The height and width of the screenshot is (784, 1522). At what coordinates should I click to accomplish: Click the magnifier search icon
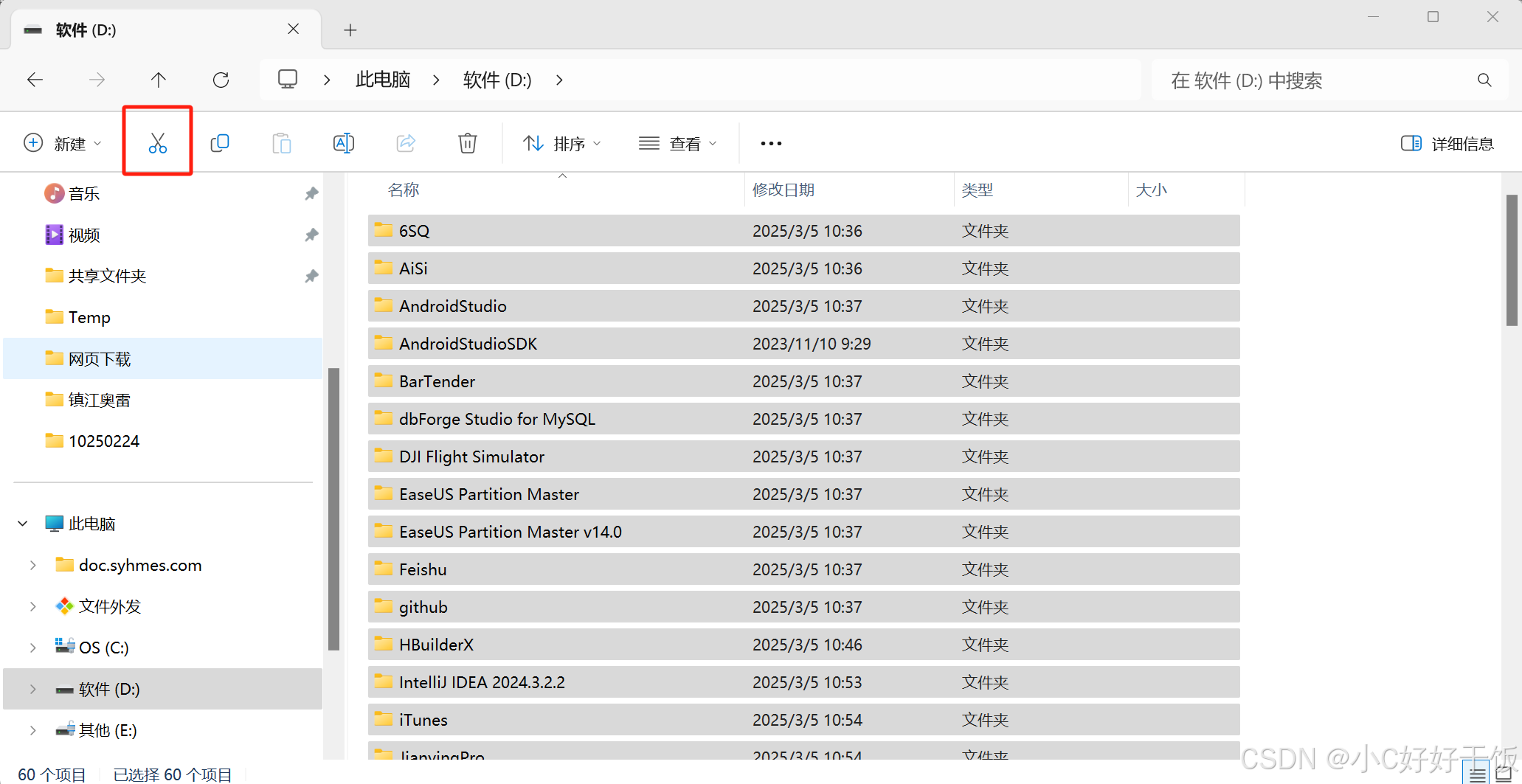tap(1484, 80)
